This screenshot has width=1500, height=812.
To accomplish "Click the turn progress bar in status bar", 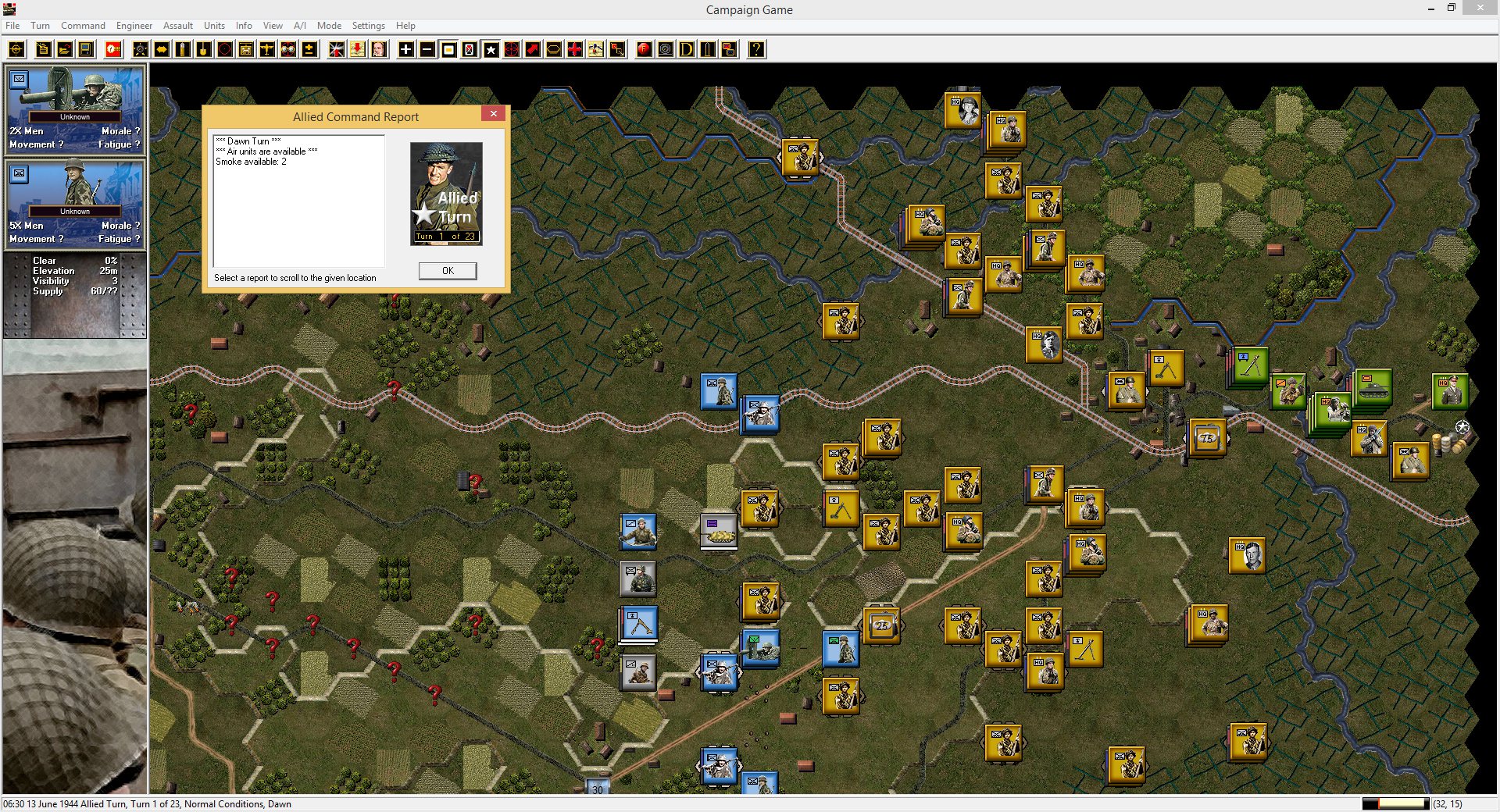I will click(x=1395, y=803).
